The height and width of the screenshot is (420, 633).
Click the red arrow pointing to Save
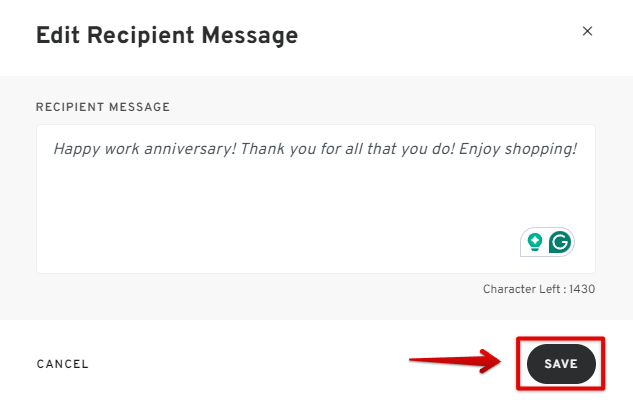coord(455,360)
